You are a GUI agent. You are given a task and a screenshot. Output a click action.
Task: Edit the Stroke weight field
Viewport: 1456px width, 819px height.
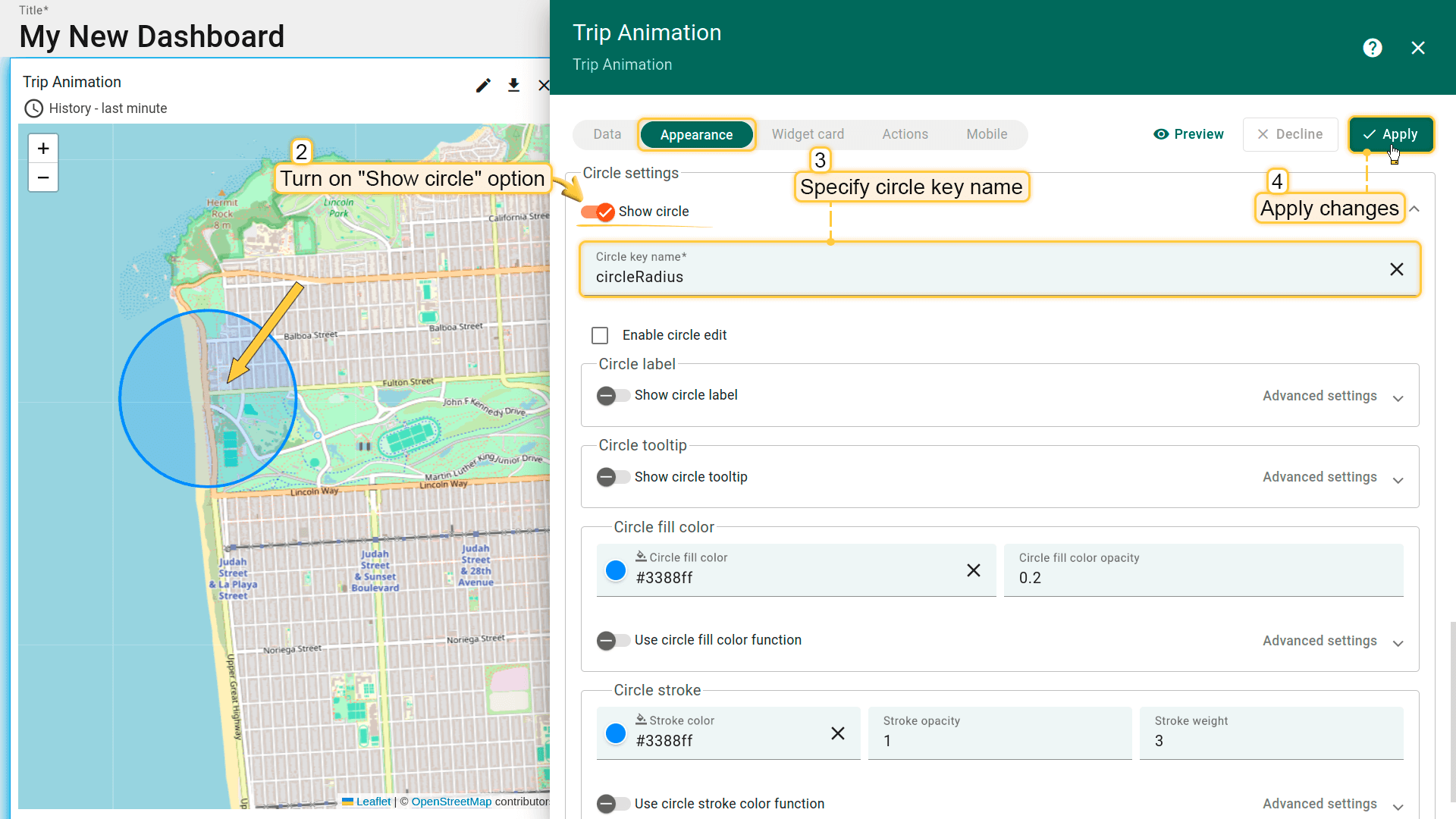tap(1271, 733)
